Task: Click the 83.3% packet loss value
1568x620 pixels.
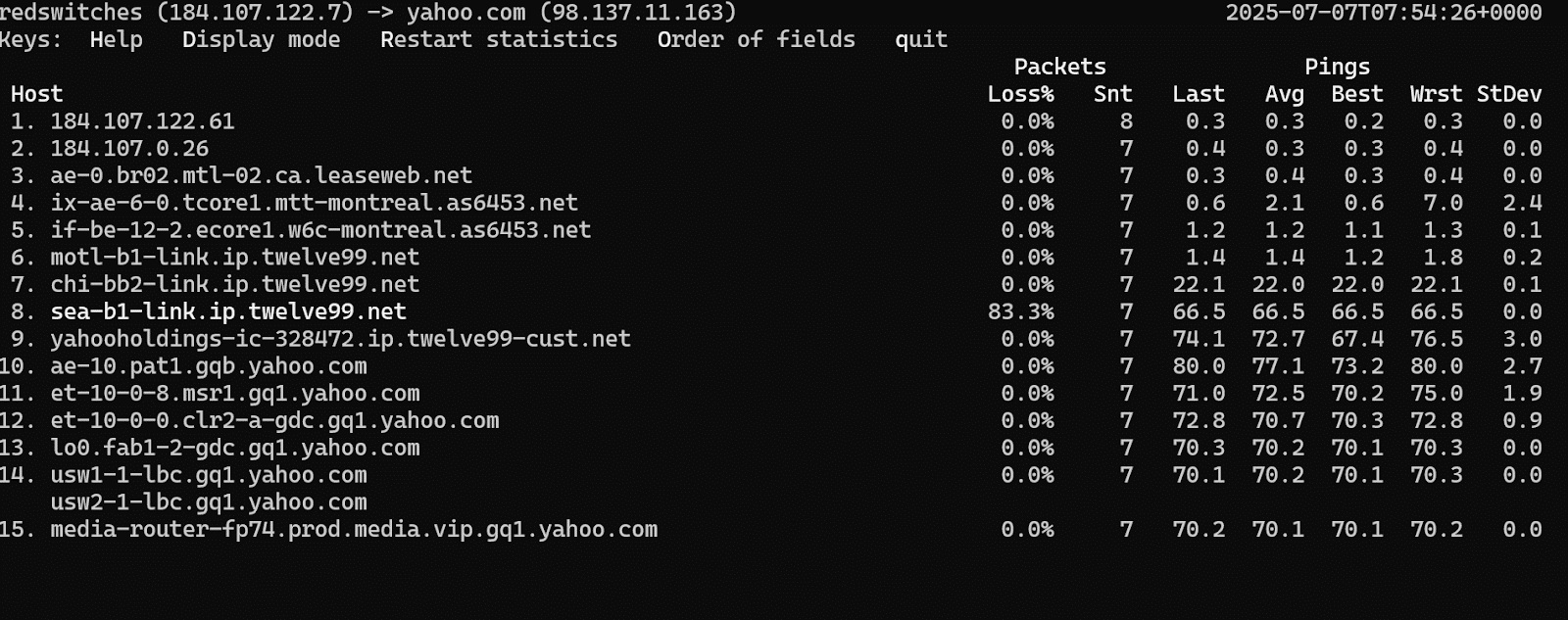Action: [1020, 311]
